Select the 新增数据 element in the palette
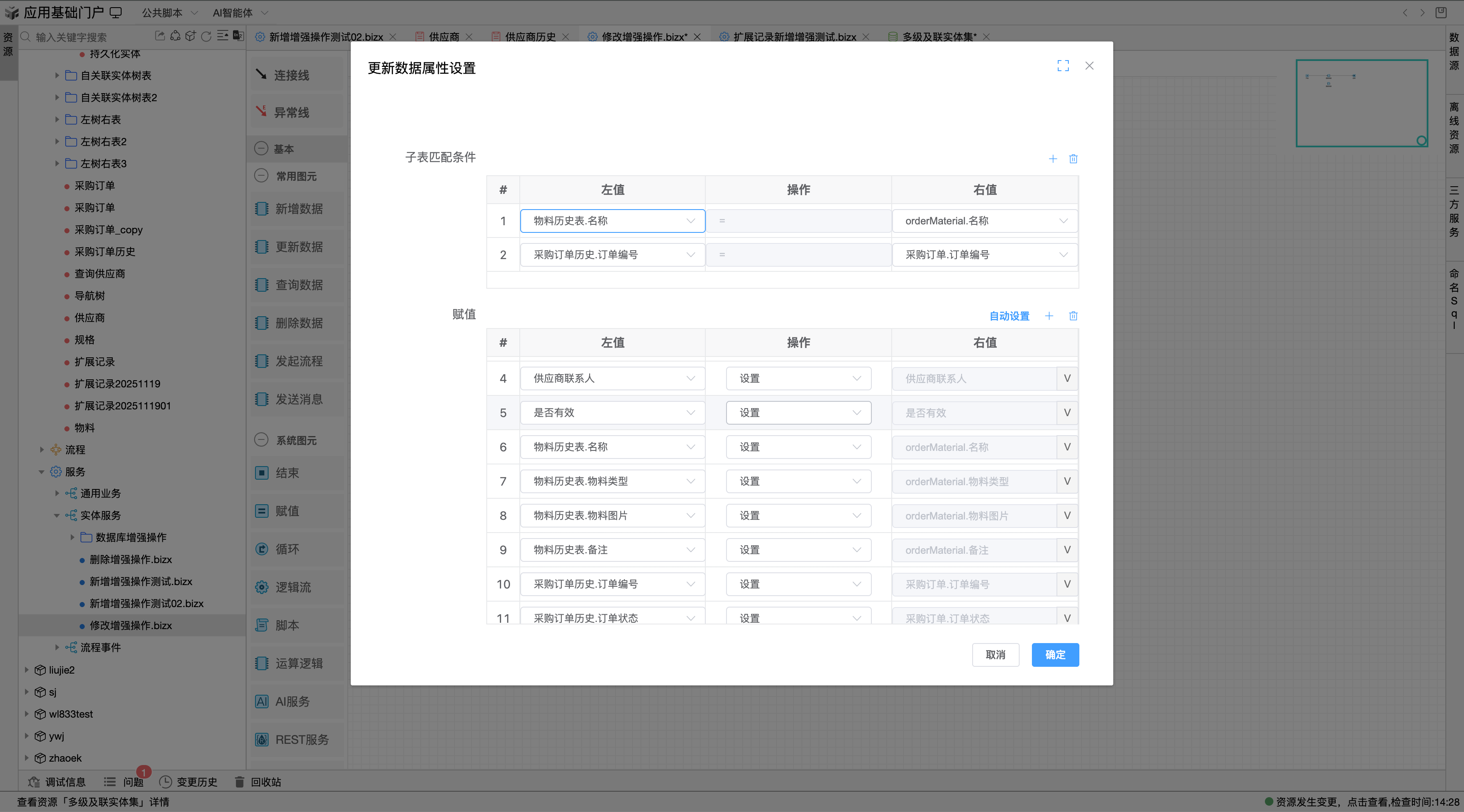 (298, 208)
